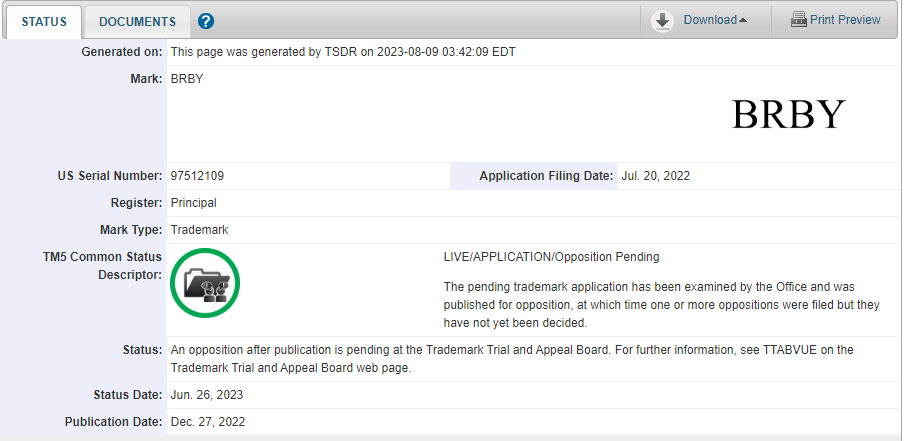Click the Jun. 26, 2023 status date

coord(207,395)
